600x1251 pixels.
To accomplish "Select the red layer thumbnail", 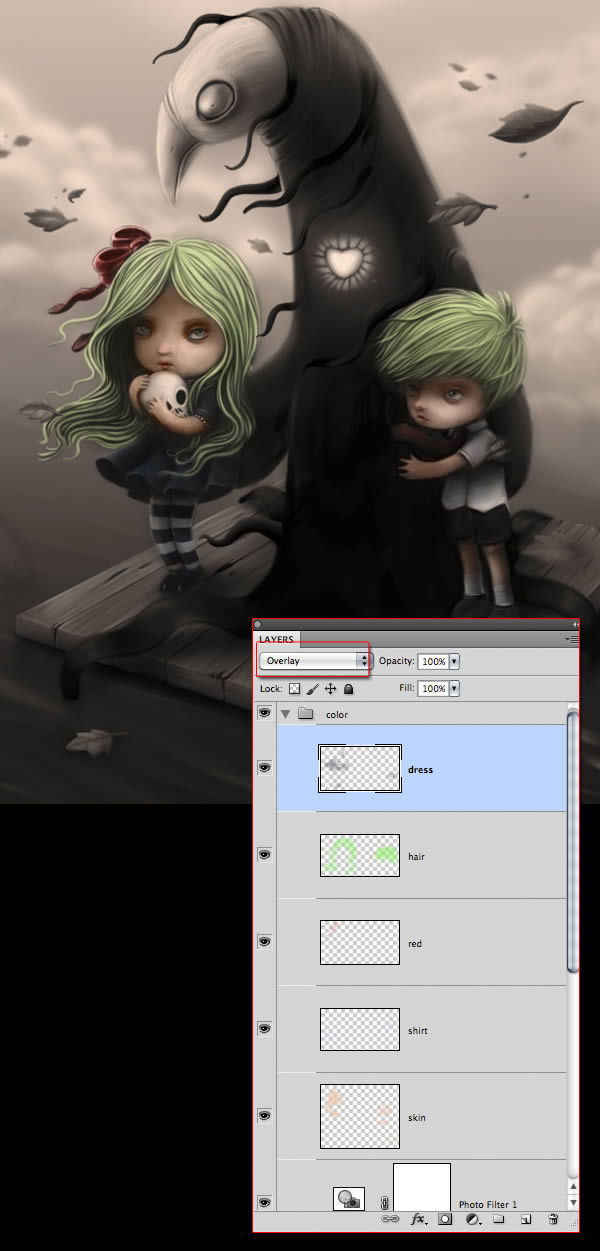I will (360, 942).
